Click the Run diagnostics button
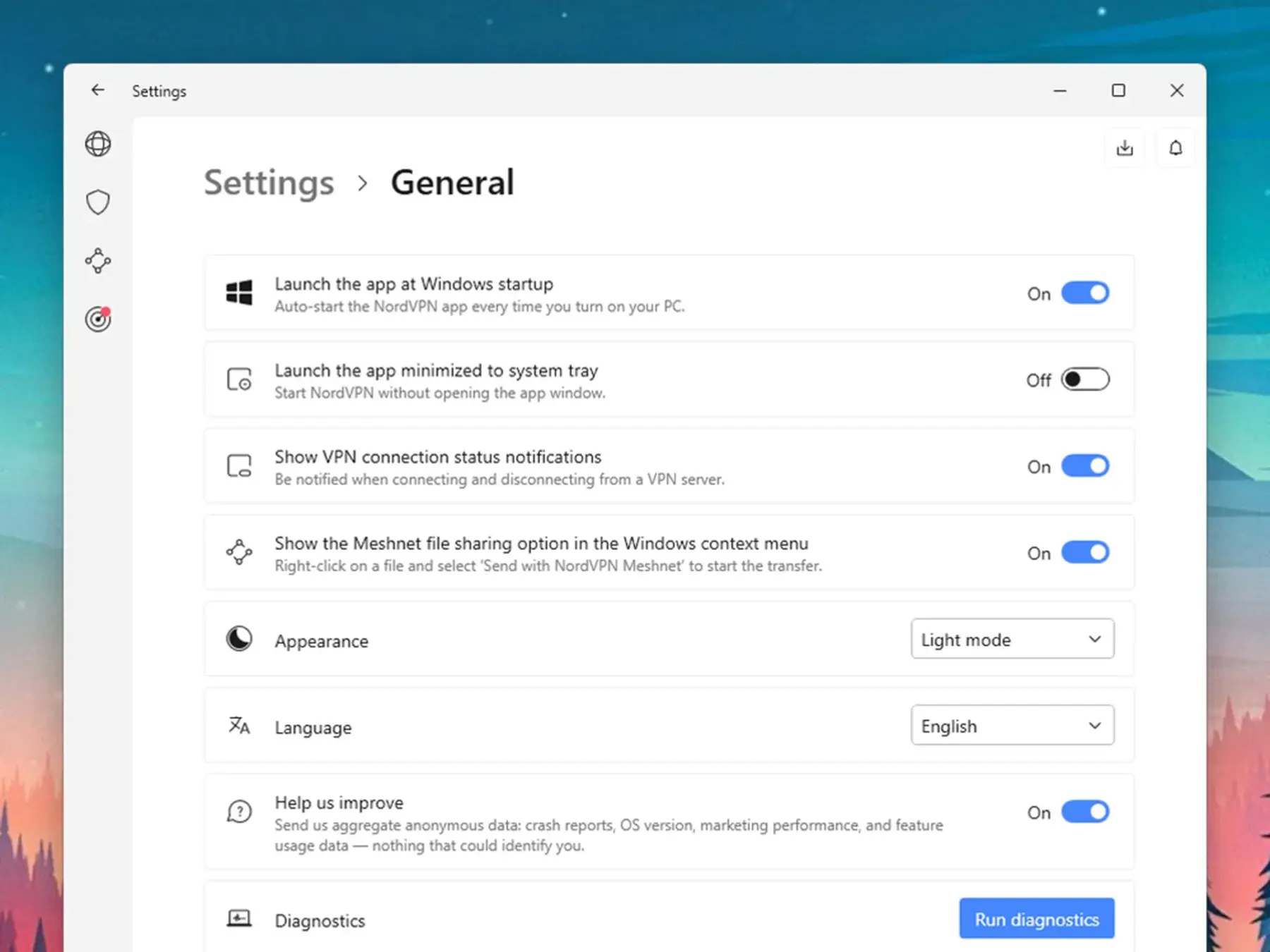The height and width of the screenshot is (952, 1270). tap(1036, 918)
